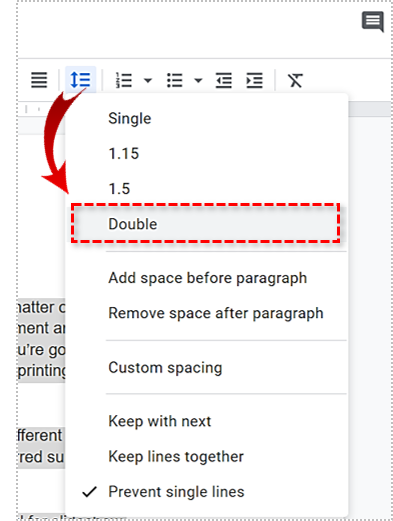Expand the bulleted list options arrow
This screenshot has height=521, width=393.
pyautogui.click(x=198, y=80)
